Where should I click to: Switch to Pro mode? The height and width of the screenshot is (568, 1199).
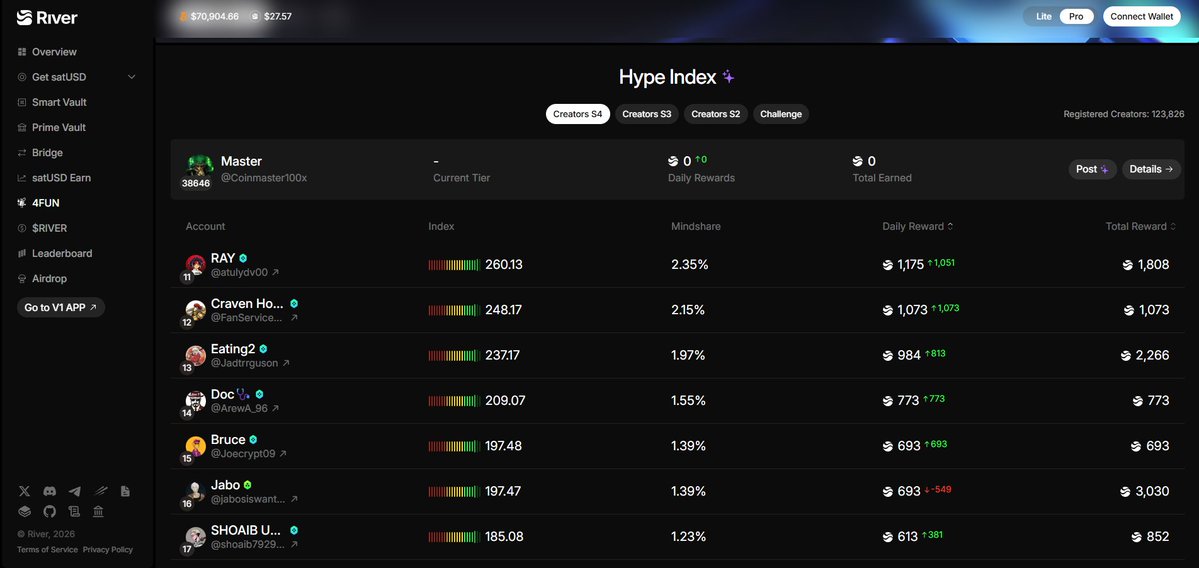coord(1076,16)
